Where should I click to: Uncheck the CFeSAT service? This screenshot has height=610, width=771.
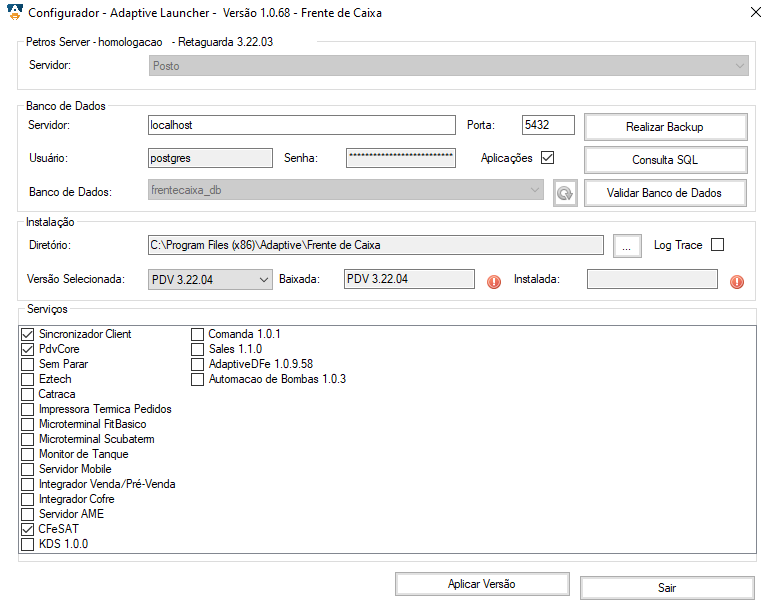28,529
